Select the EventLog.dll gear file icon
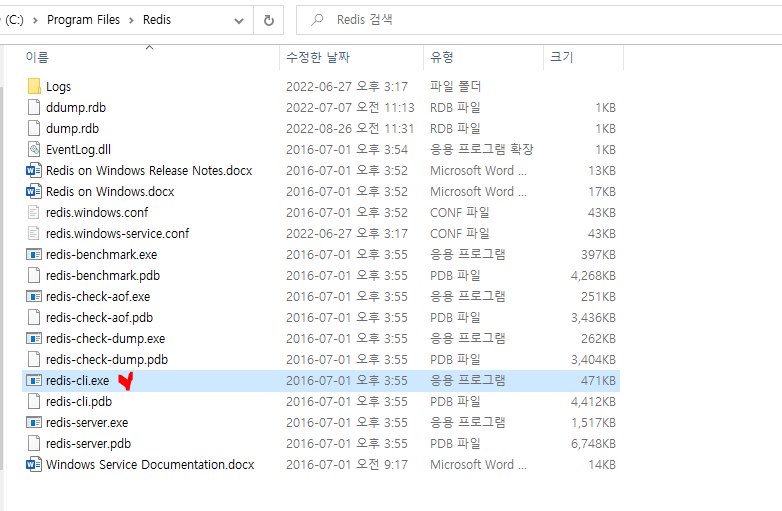 coord(34,149)
